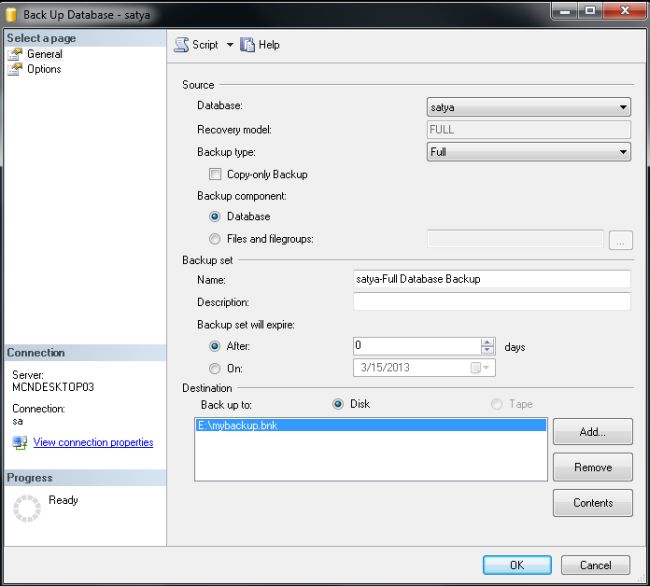Click the connection user sa text

17,421
